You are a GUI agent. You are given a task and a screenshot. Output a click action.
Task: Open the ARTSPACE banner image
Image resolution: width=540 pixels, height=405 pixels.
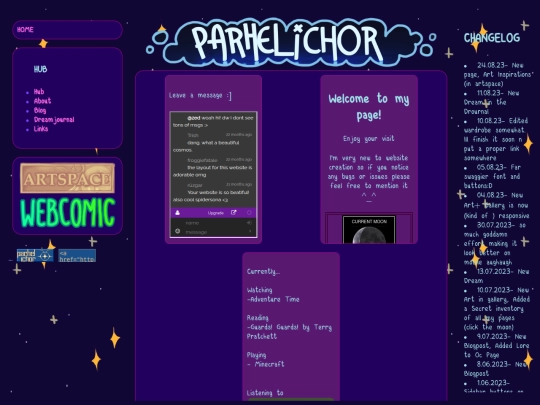[68, 178]
